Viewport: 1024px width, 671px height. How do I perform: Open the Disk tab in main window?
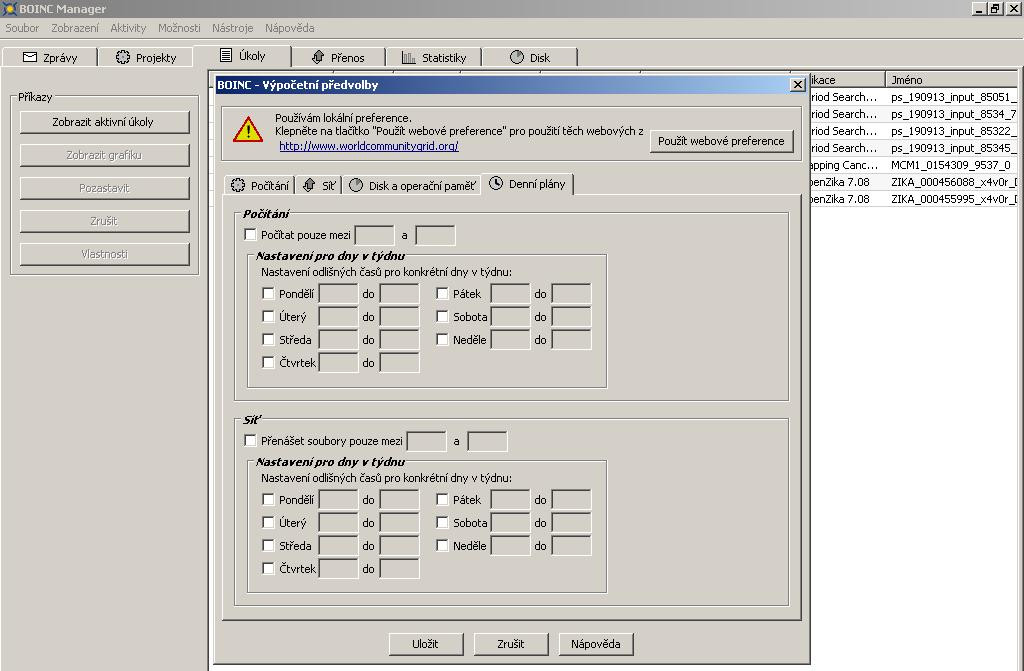tap(530, 57)
